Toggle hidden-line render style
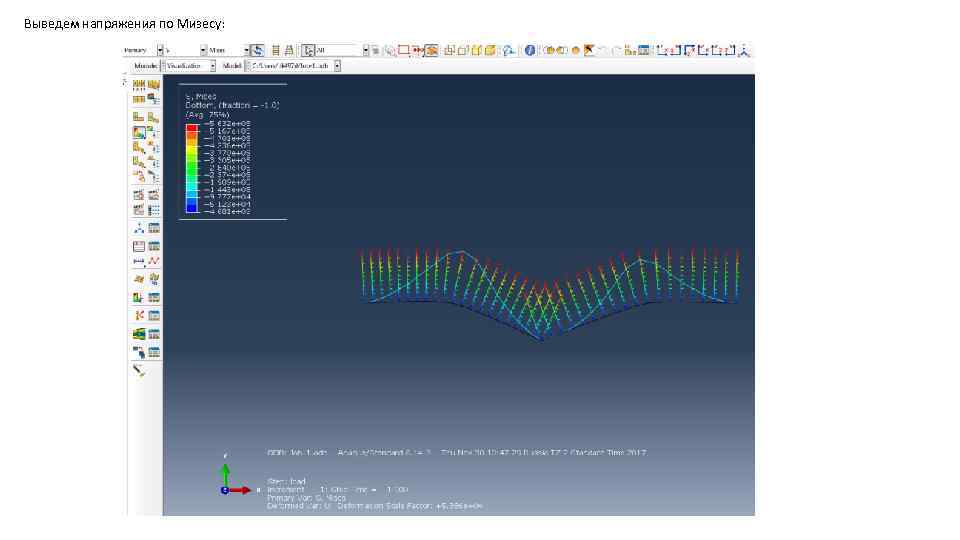 tap(463, 50)
